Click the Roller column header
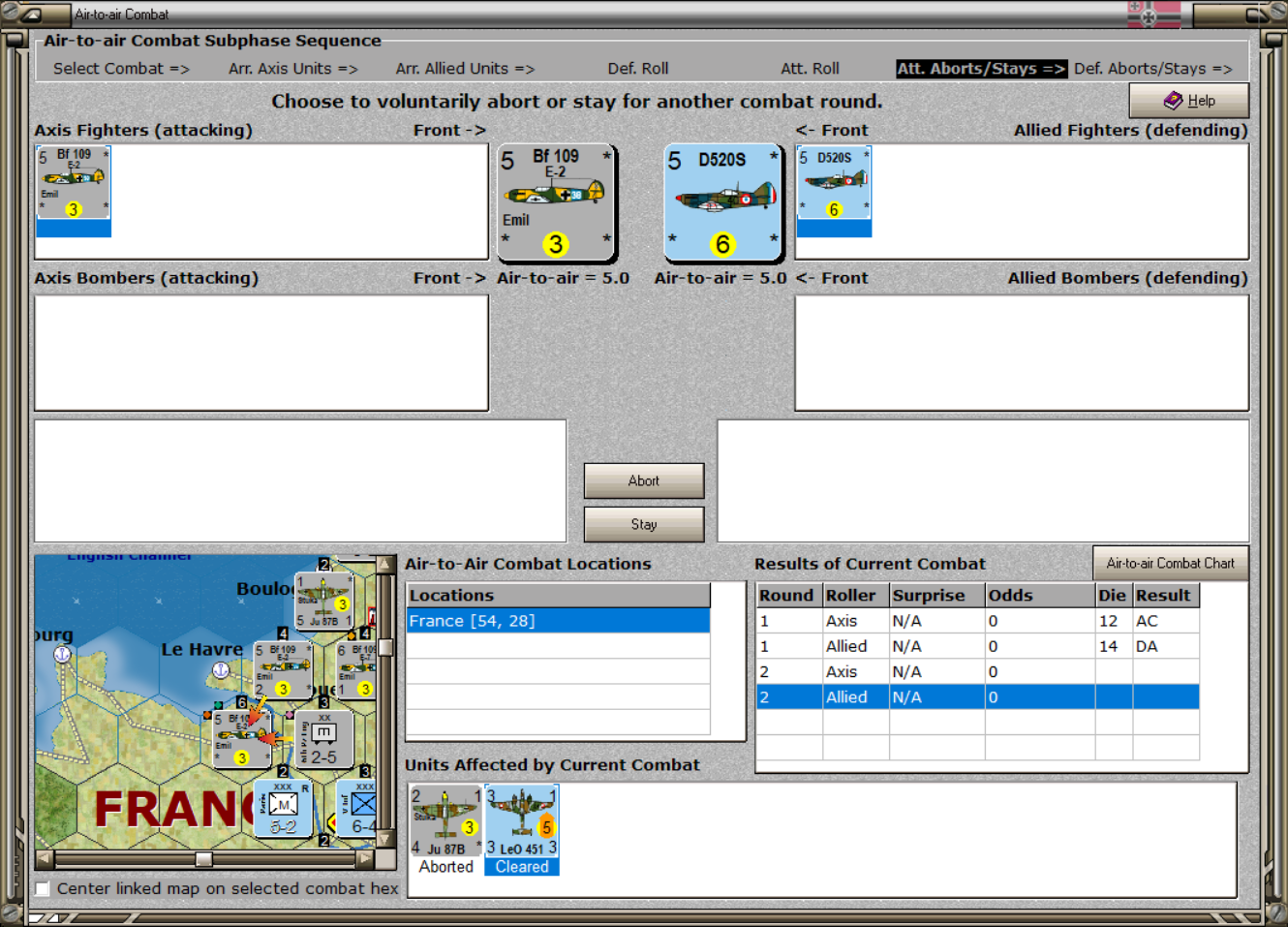The height and width of the screenshot is (927, 1288). (856, 596)
